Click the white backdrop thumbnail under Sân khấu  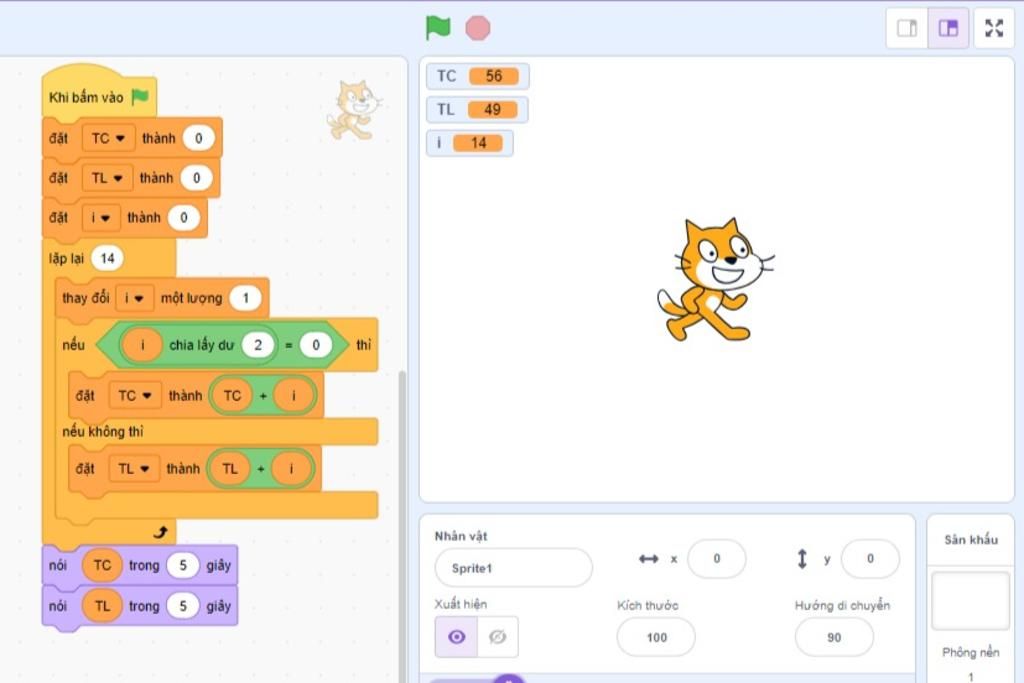pos(969,600)
